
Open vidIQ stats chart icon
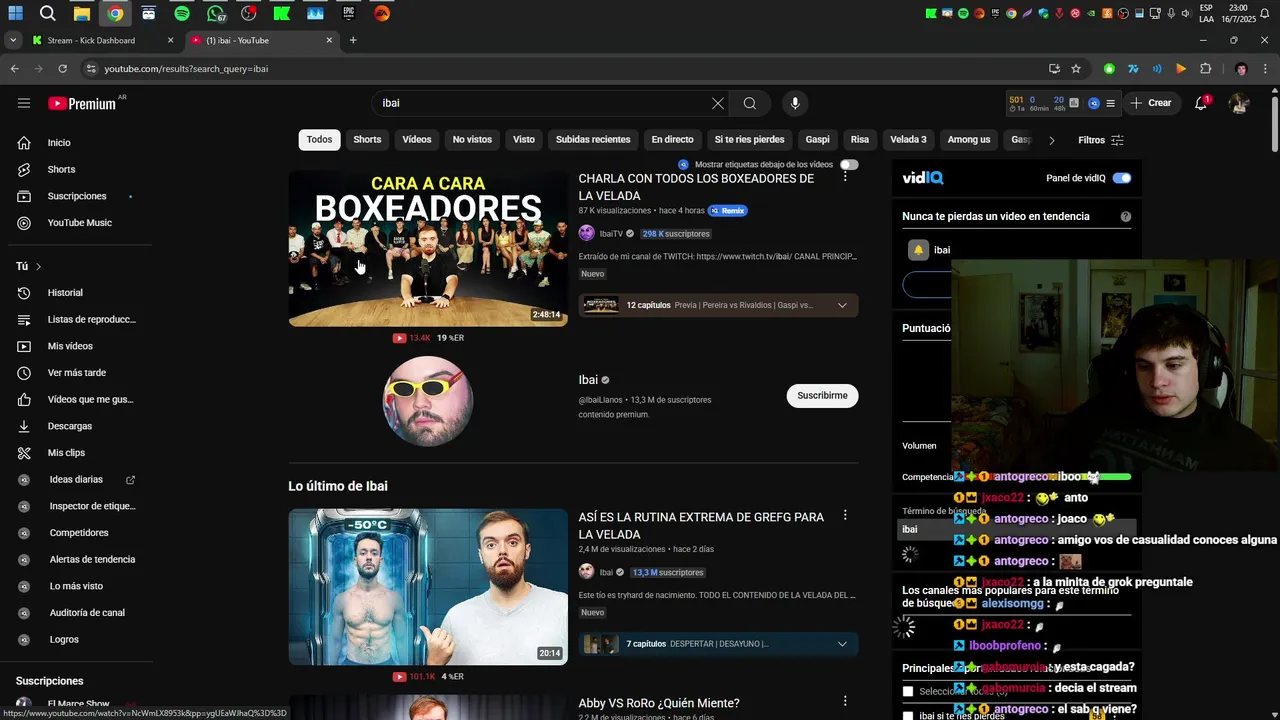tap(1074, 103)
